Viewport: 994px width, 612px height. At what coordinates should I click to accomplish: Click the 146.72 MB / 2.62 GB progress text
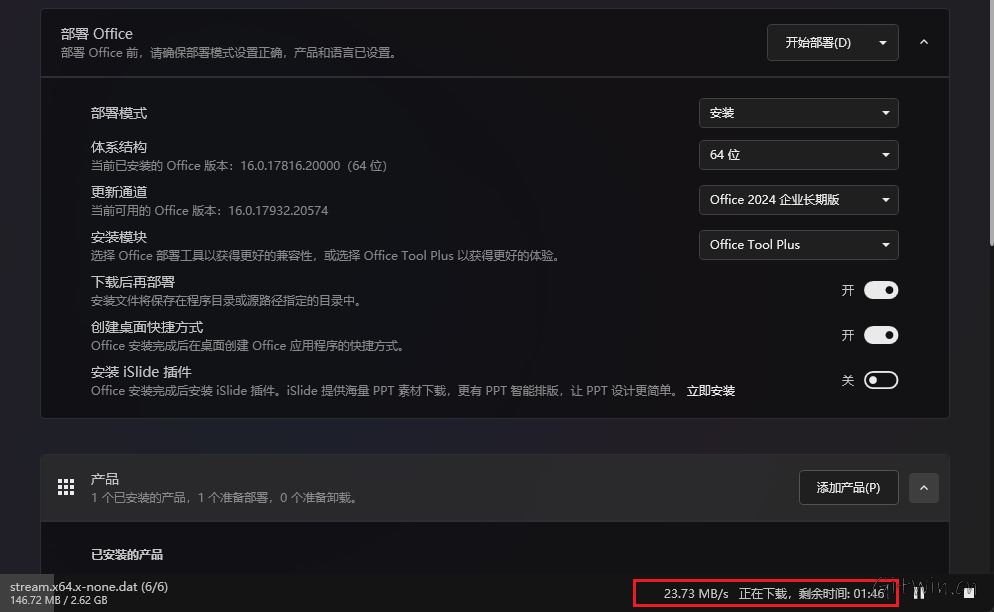pos(58,600)
